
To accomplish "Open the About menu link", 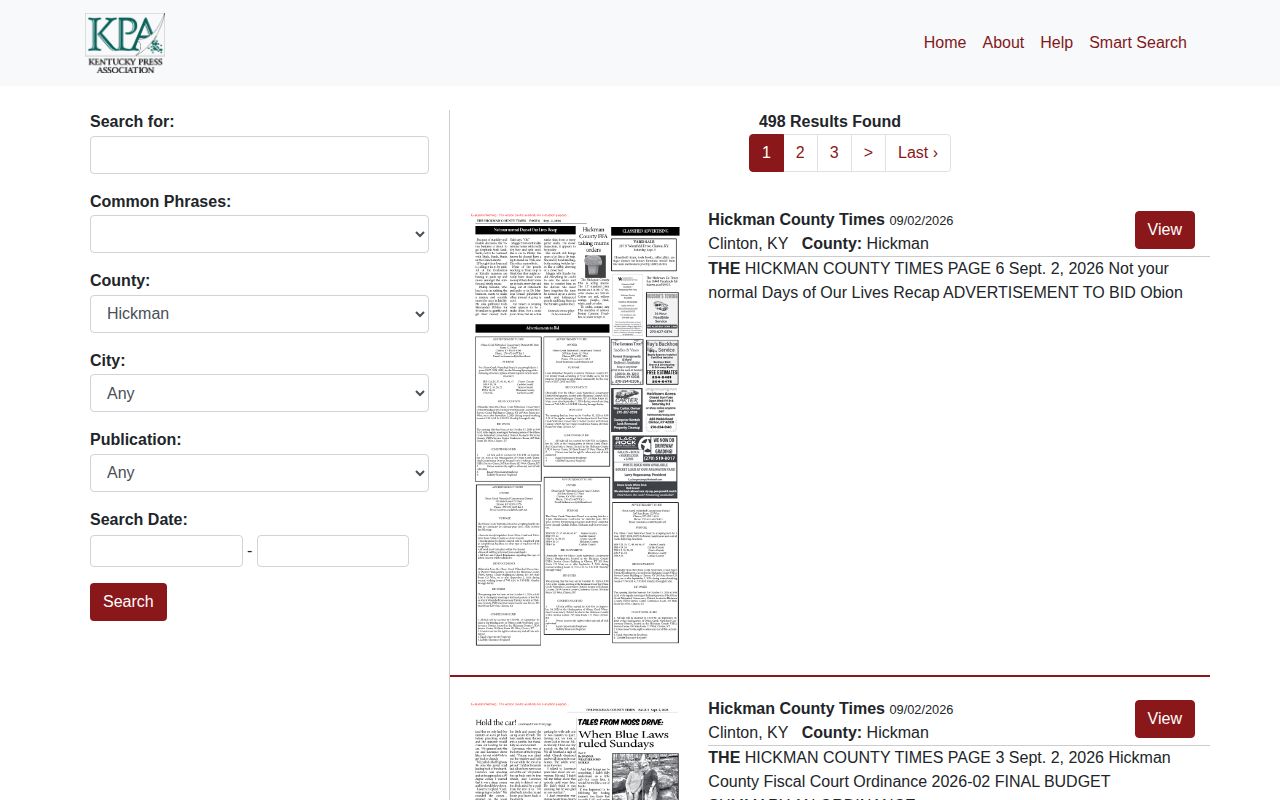I will coord(1003,42).
